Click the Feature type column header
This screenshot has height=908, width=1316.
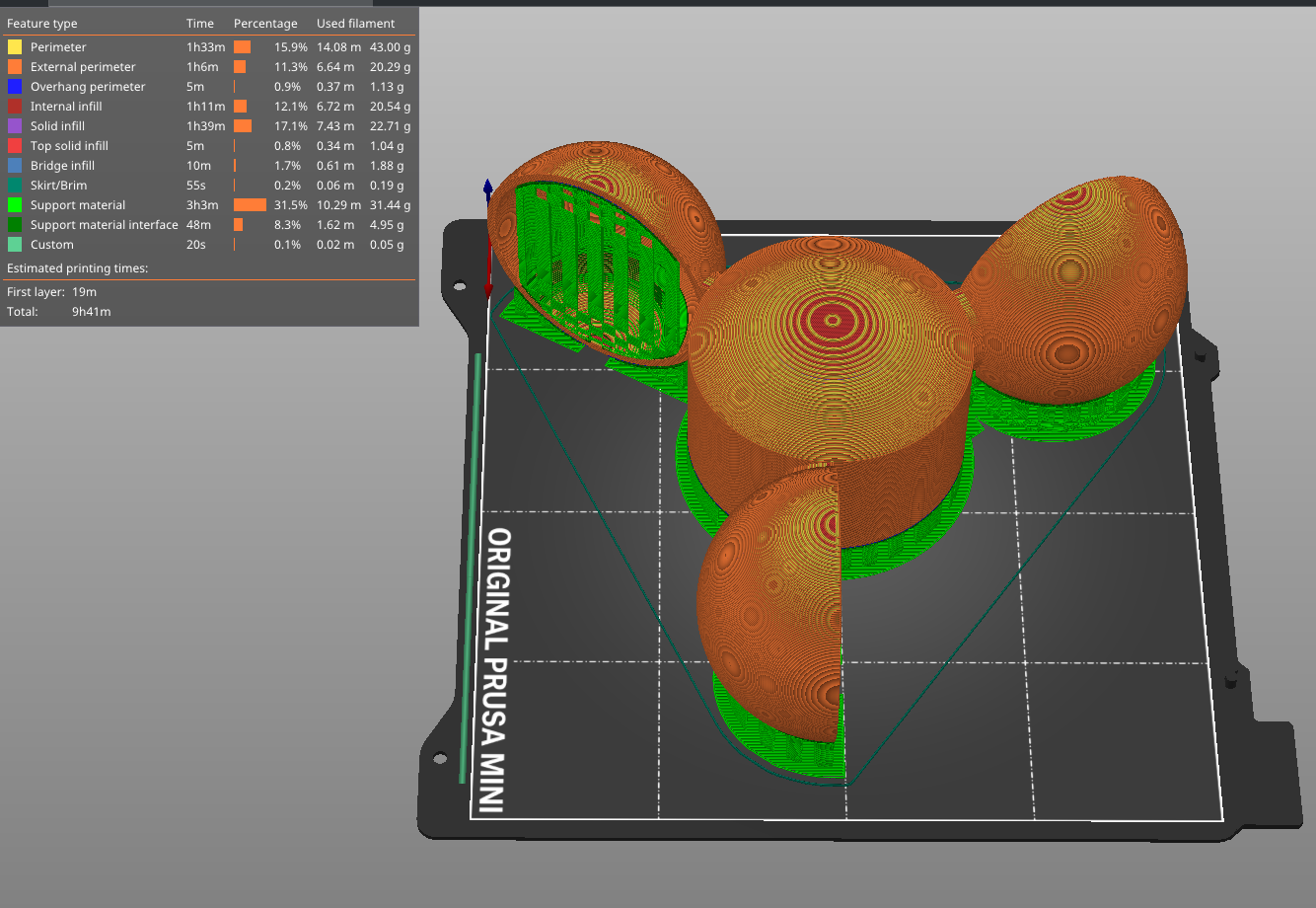coord(41,24)
